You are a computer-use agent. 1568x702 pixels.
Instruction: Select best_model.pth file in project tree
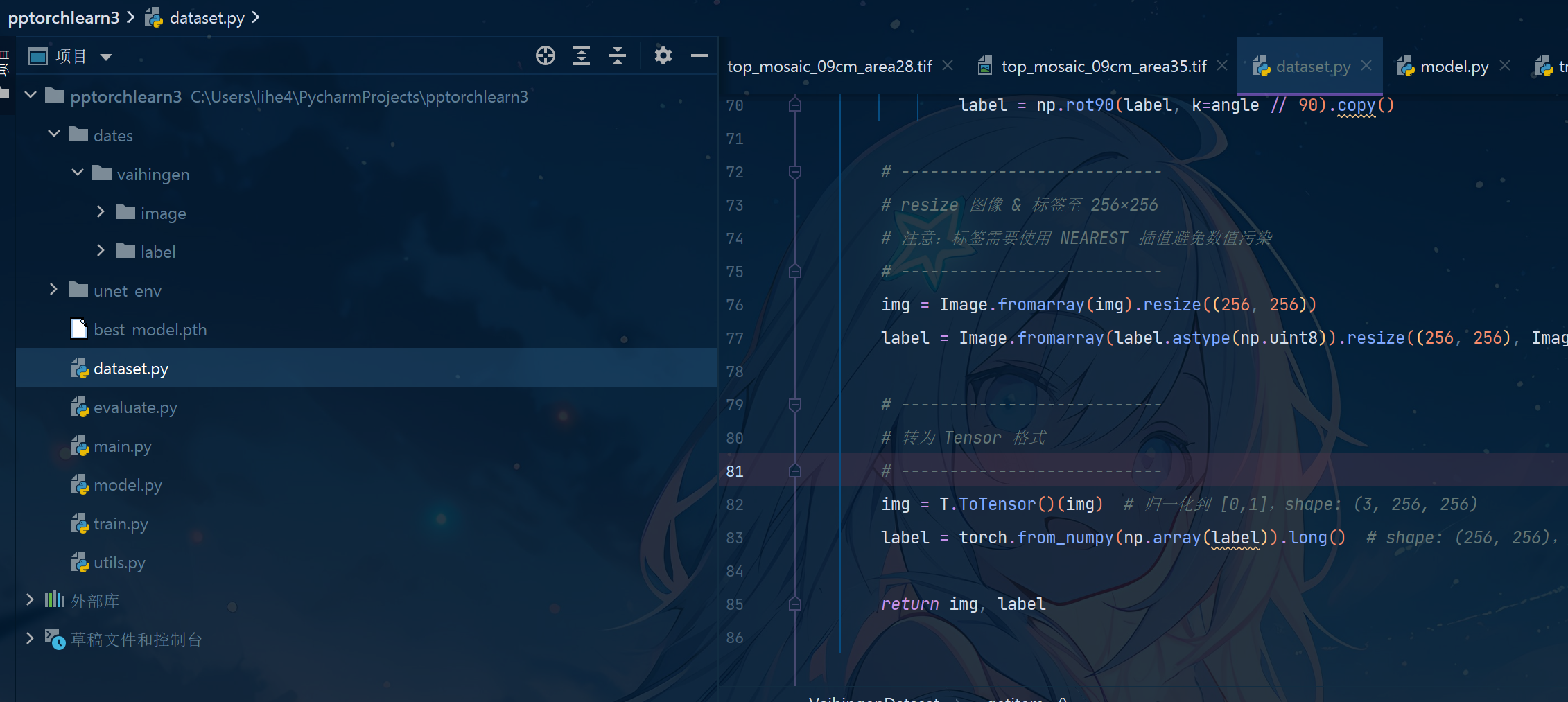[x=150, y=330]
